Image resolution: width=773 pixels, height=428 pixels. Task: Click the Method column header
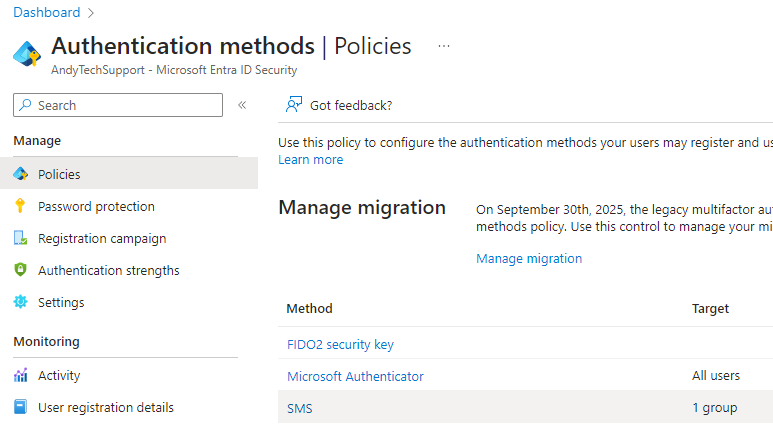(310, 309)
